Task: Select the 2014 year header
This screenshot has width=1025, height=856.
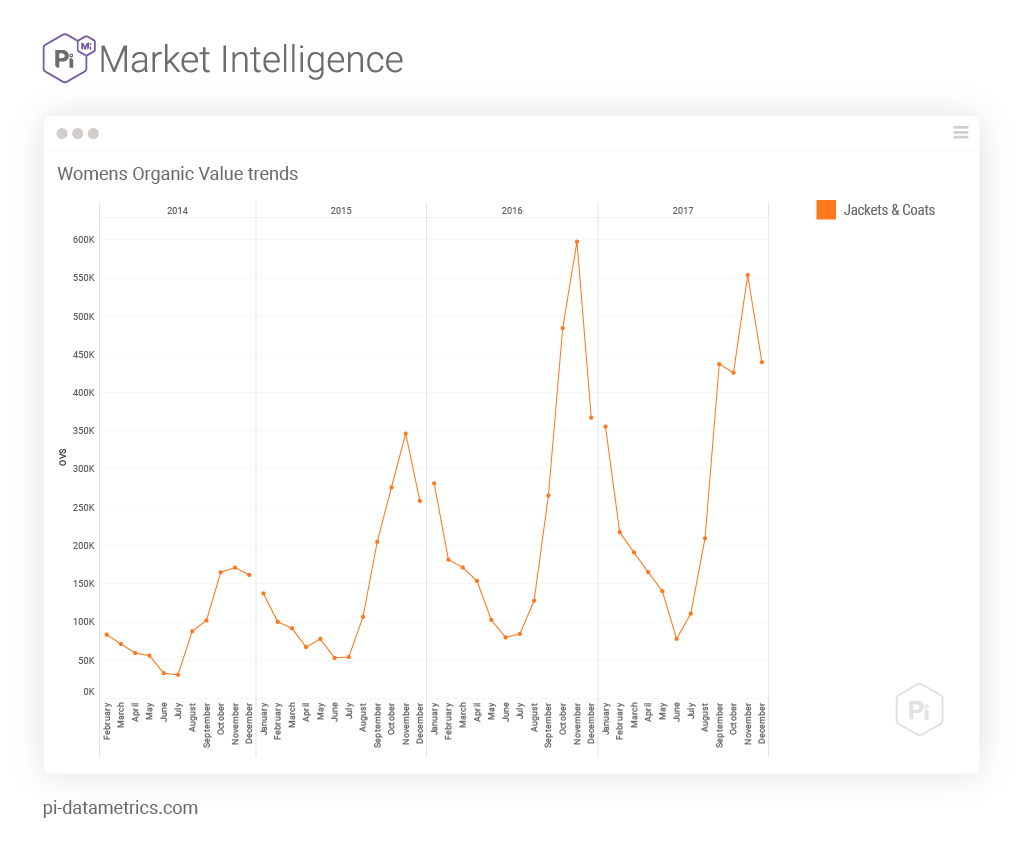Action: point(177,211)
